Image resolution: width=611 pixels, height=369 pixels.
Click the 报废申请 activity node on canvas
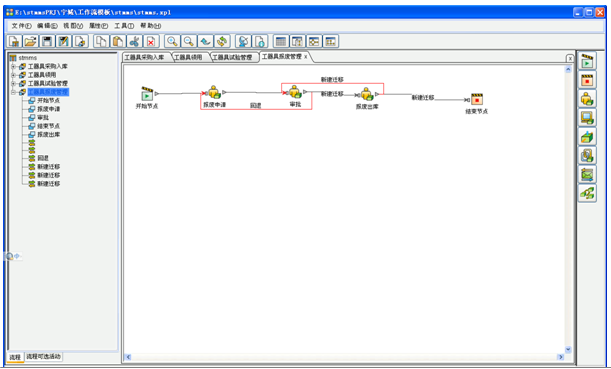click(x=214, y=93)
